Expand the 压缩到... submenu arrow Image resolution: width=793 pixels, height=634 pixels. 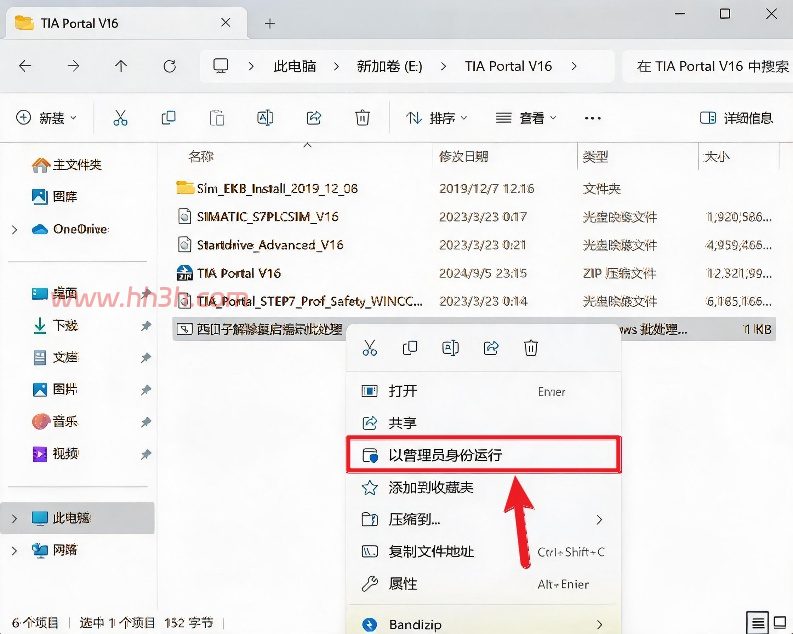tap(599, 520)
